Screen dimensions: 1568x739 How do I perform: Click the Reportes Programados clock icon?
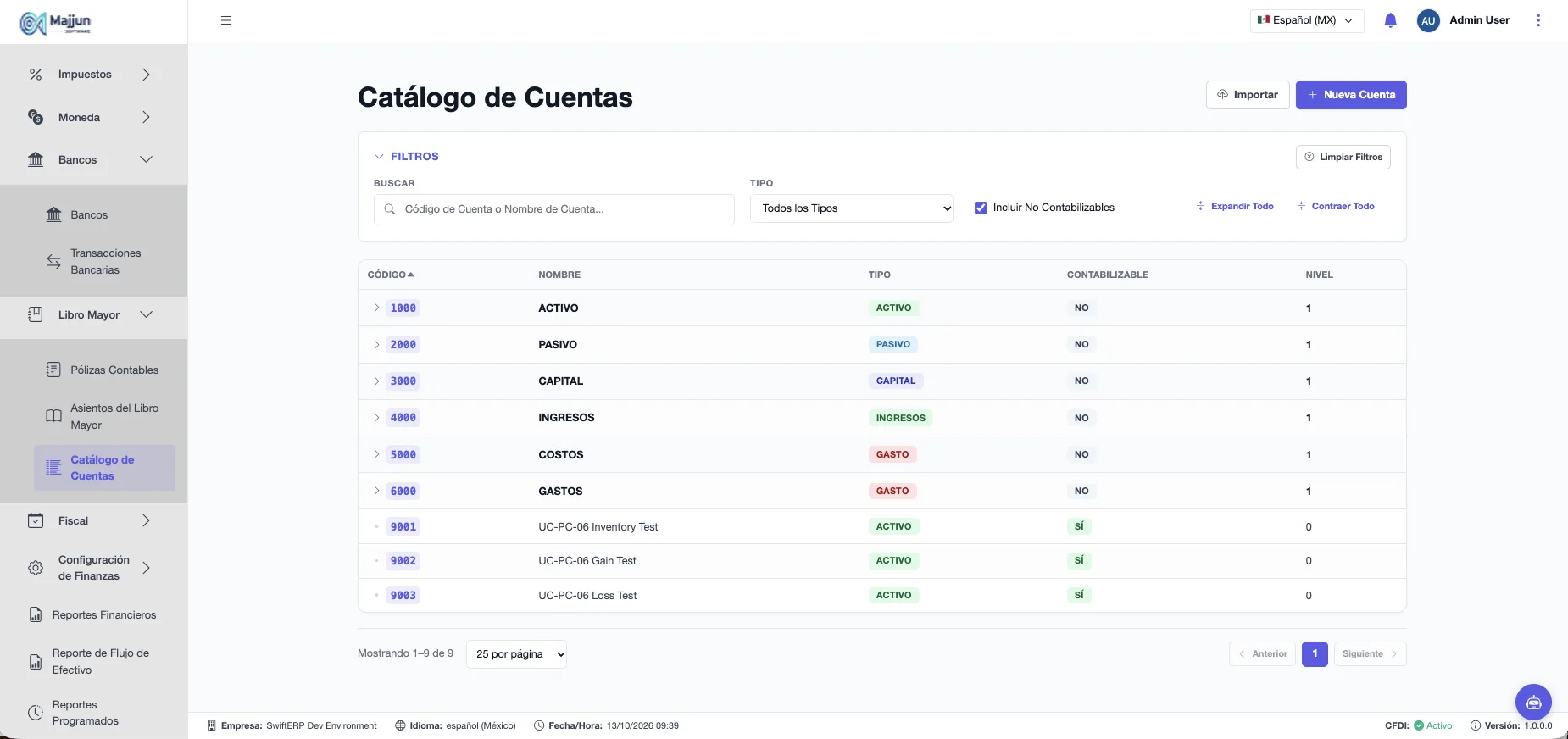click(36, 713)
